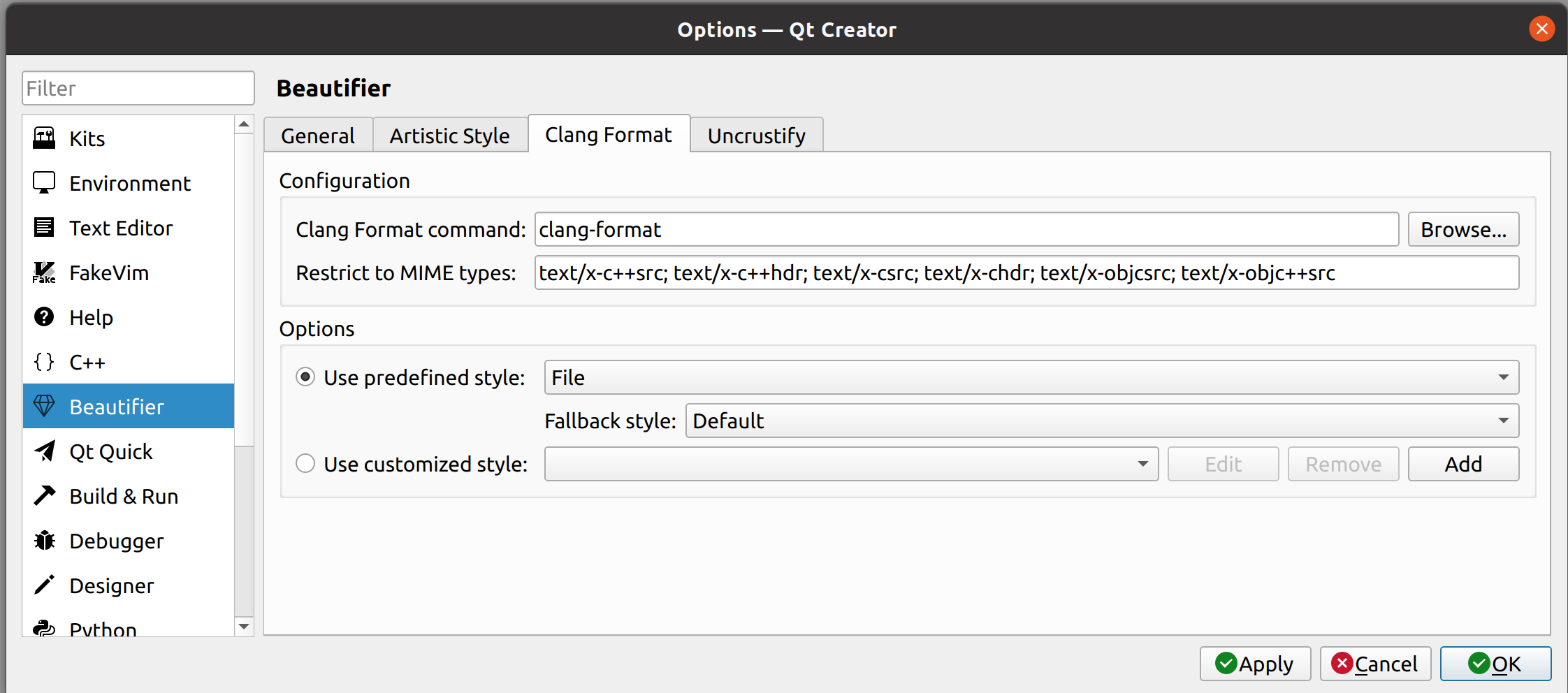Click the FakeVim icon
The height and width of the screenshot is (693, 1568).
click(44, 272)
